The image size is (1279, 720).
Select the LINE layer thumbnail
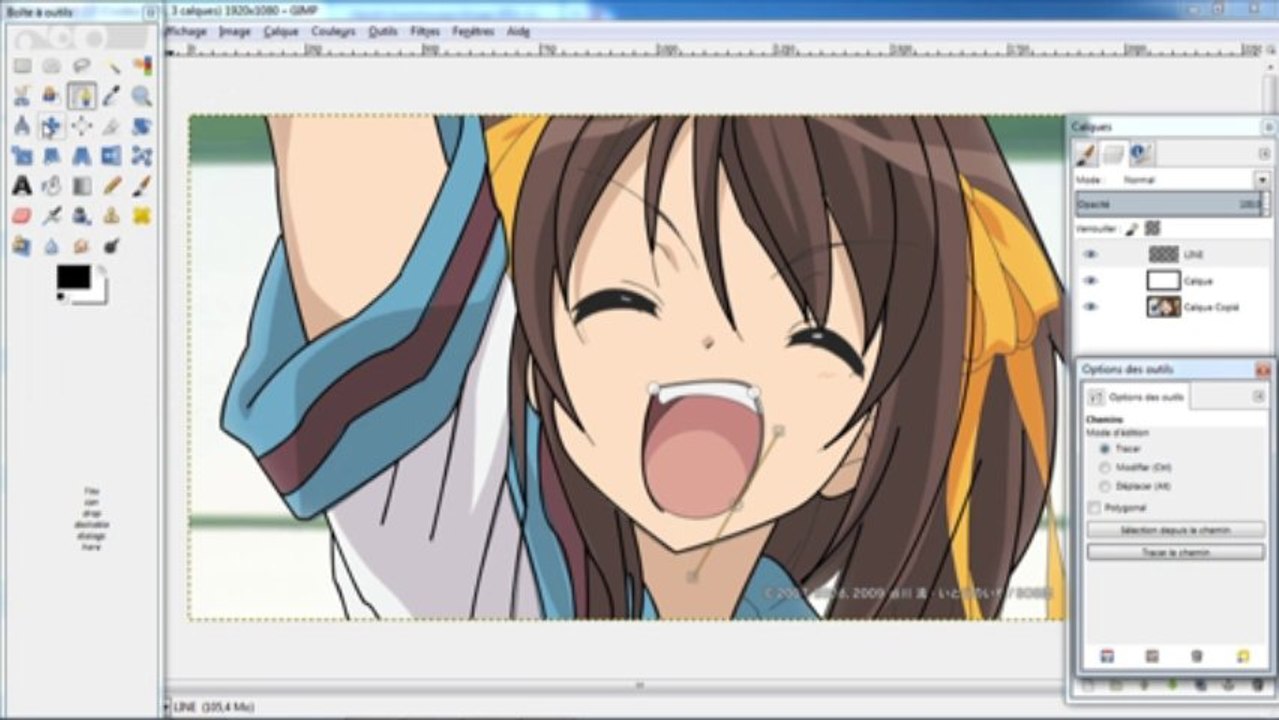click(x=1163, y=254)
